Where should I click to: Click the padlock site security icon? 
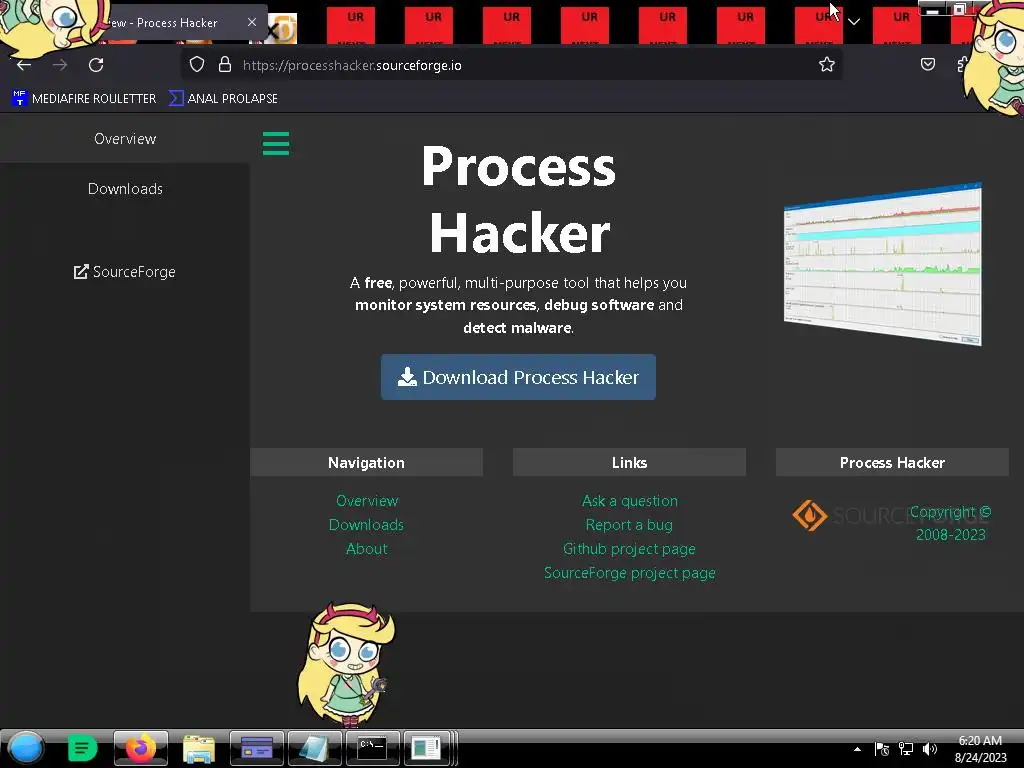(x=225, y=65)
